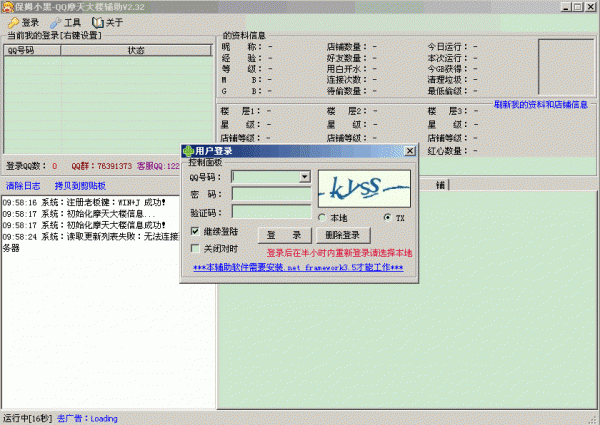Focus the 验证码 input field
The height and width of the screenshot is (425, 600).
[x=271, y=212]
